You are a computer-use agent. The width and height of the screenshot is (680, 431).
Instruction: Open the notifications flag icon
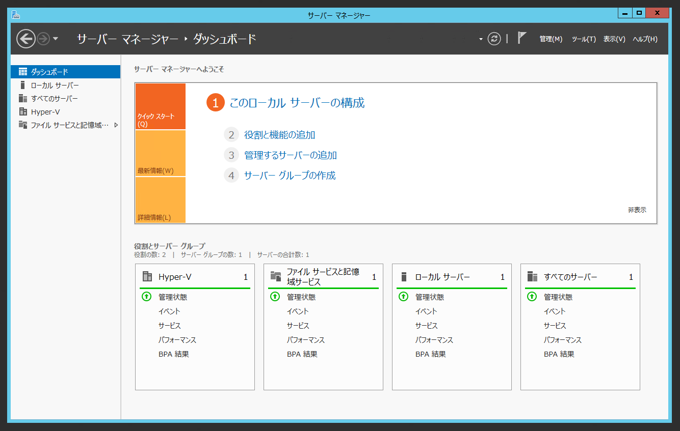(522, 39)
